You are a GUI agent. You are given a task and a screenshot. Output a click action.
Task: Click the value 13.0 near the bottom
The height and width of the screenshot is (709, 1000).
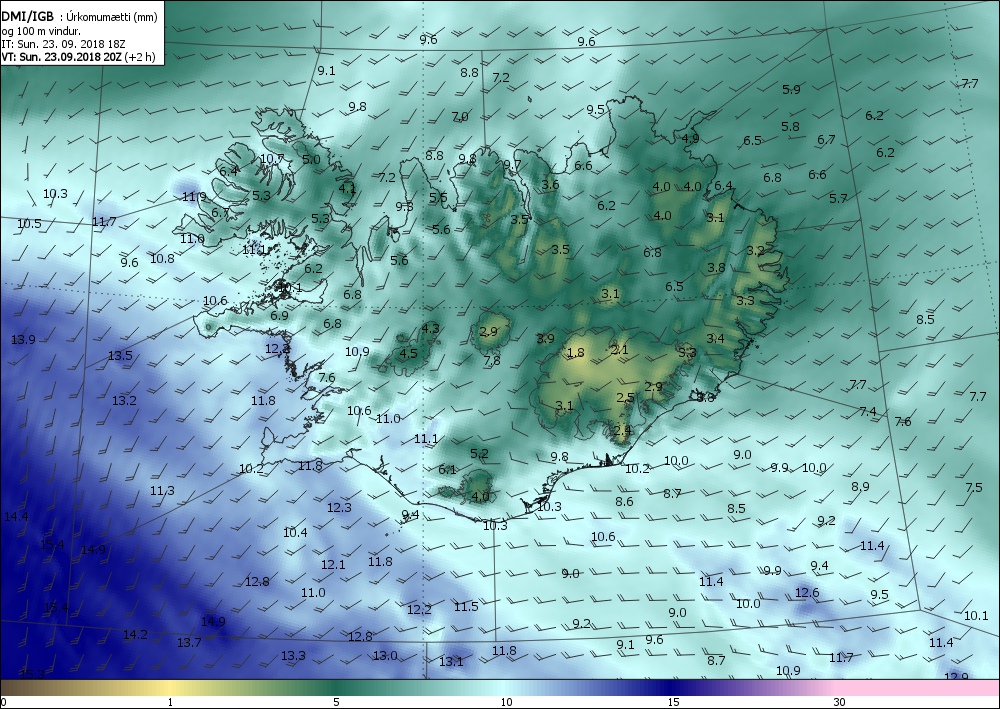tap(385, 655)
